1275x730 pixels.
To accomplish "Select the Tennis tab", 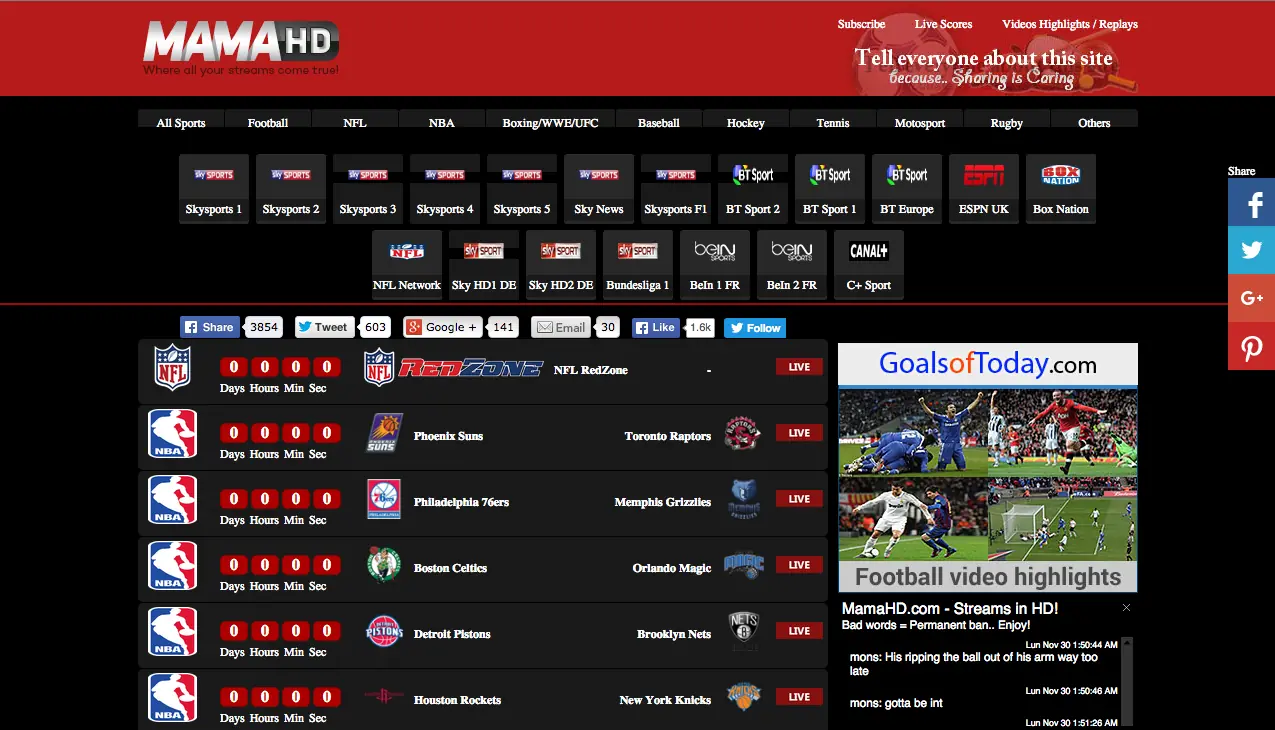I will [x=833, y=119].
